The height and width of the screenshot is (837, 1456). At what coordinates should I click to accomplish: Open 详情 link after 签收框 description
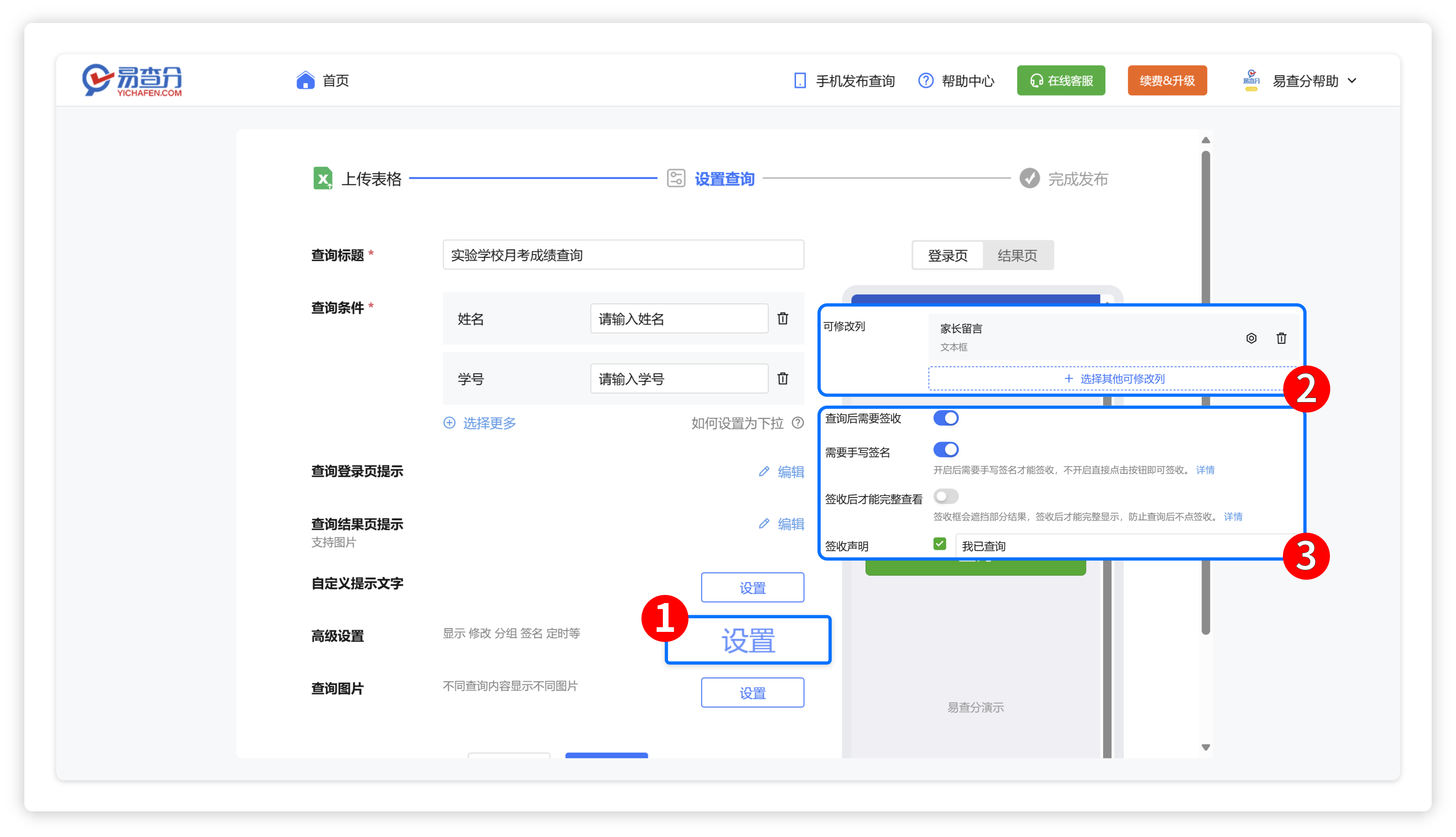coord(1233,517)
